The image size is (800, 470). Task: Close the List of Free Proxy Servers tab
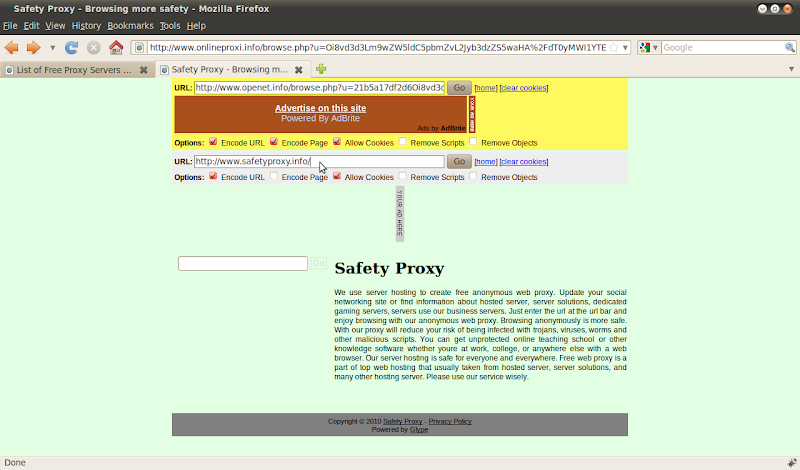click(x=144, y=70)
